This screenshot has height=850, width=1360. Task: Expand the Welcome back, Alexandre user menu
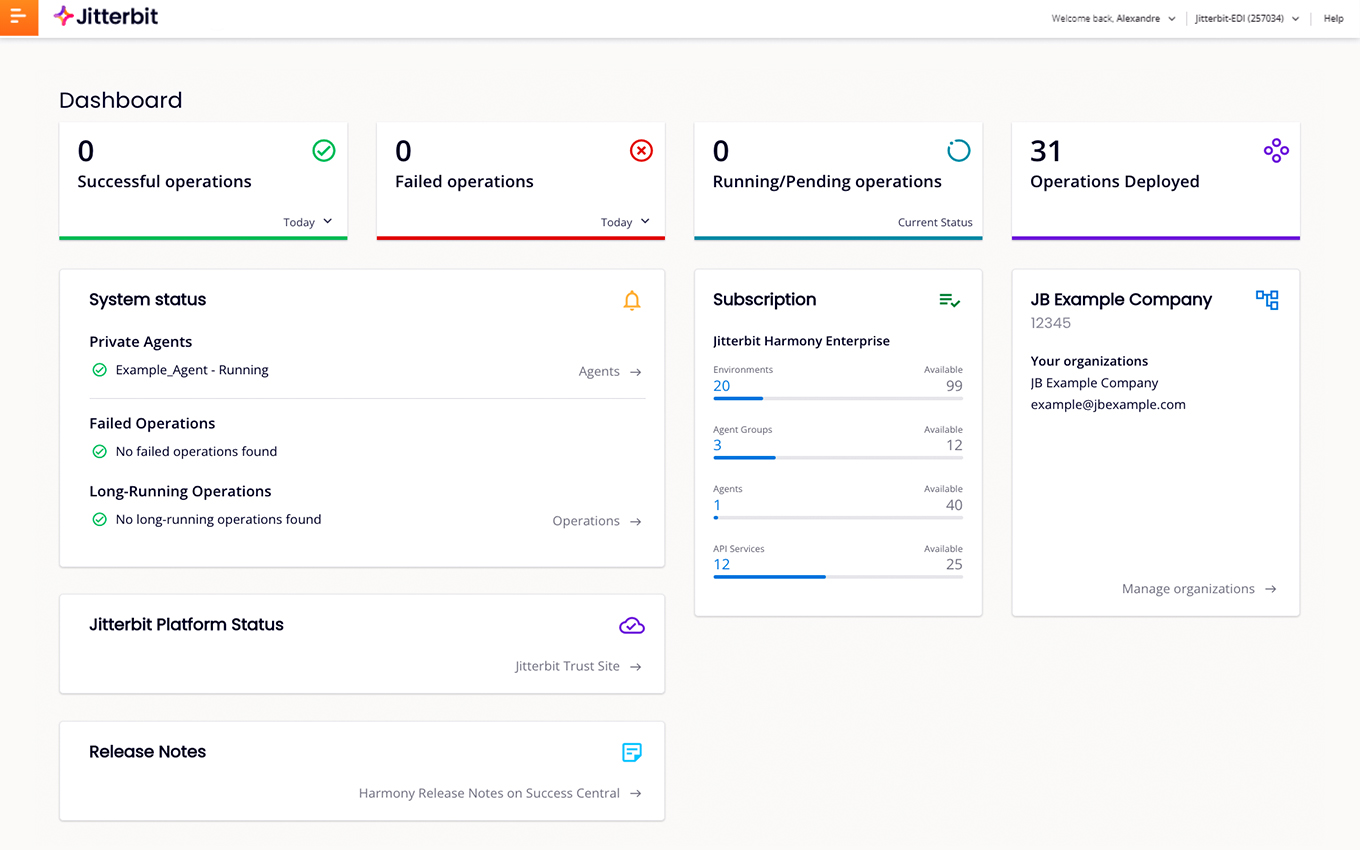pyautogui.click(x=1113, y=18)
